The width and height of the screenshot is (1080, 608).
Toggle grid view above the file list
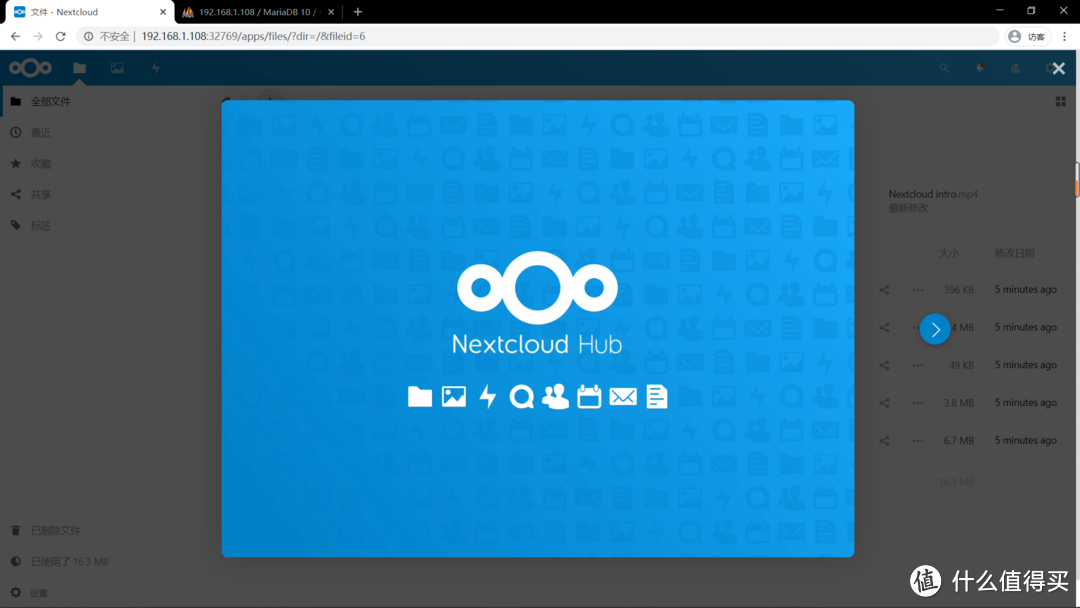click(x=1060, y=101)
